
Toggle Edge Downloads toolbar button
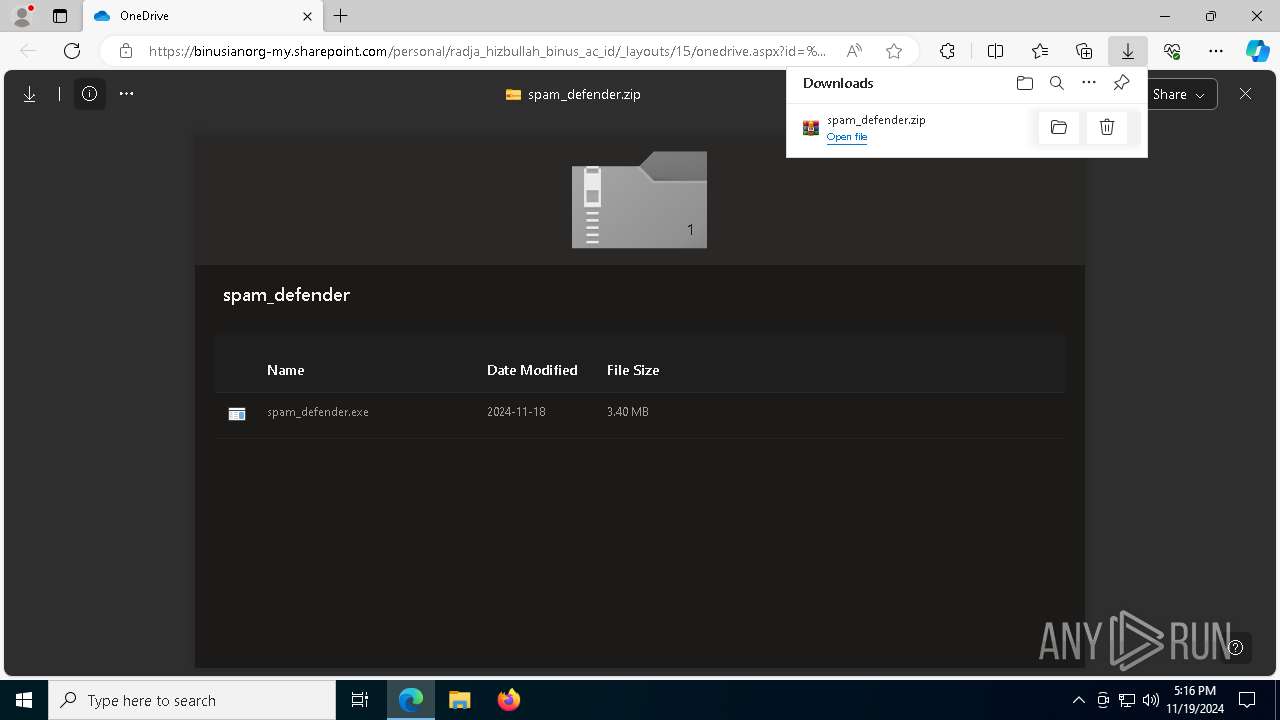1128,51
